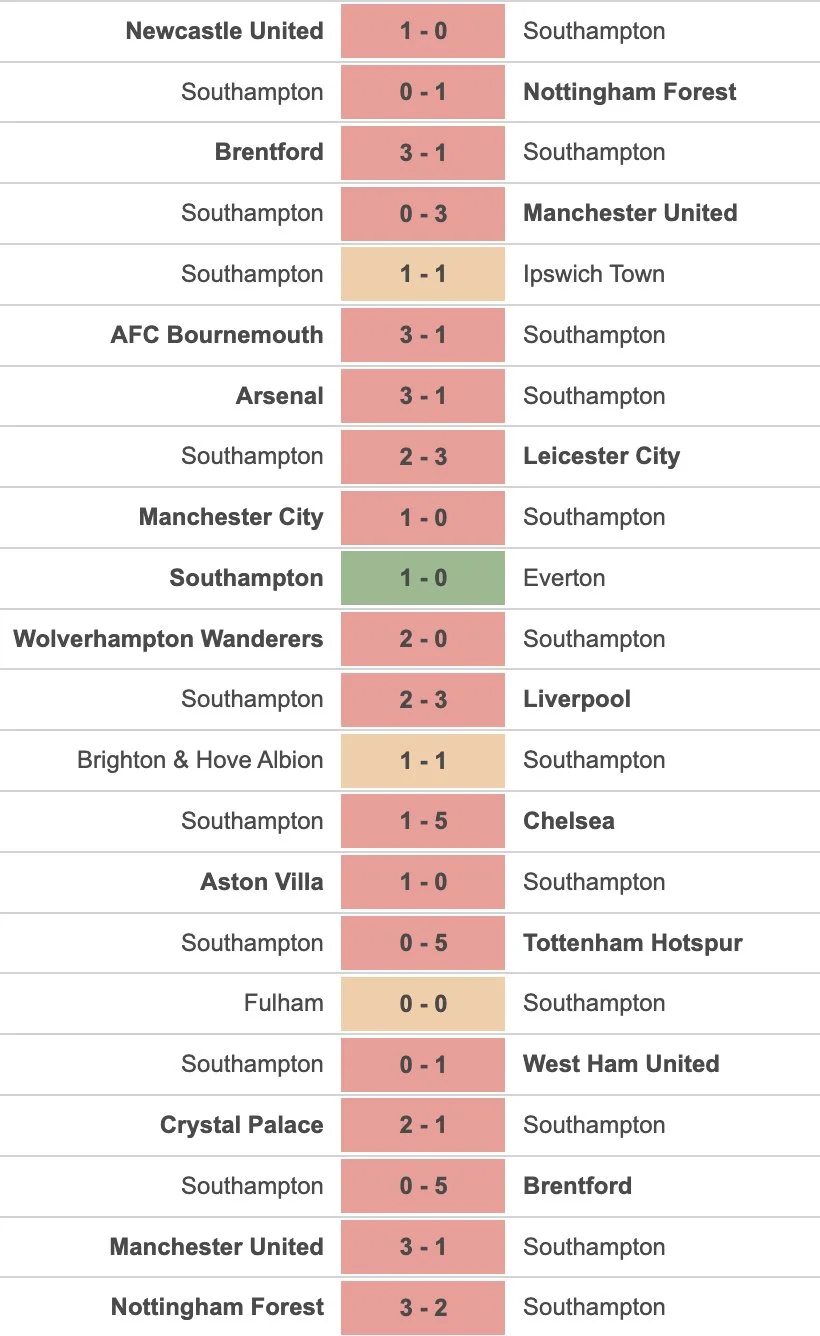
Task: Click the Liverpool team name
Action: coord(577,699)
